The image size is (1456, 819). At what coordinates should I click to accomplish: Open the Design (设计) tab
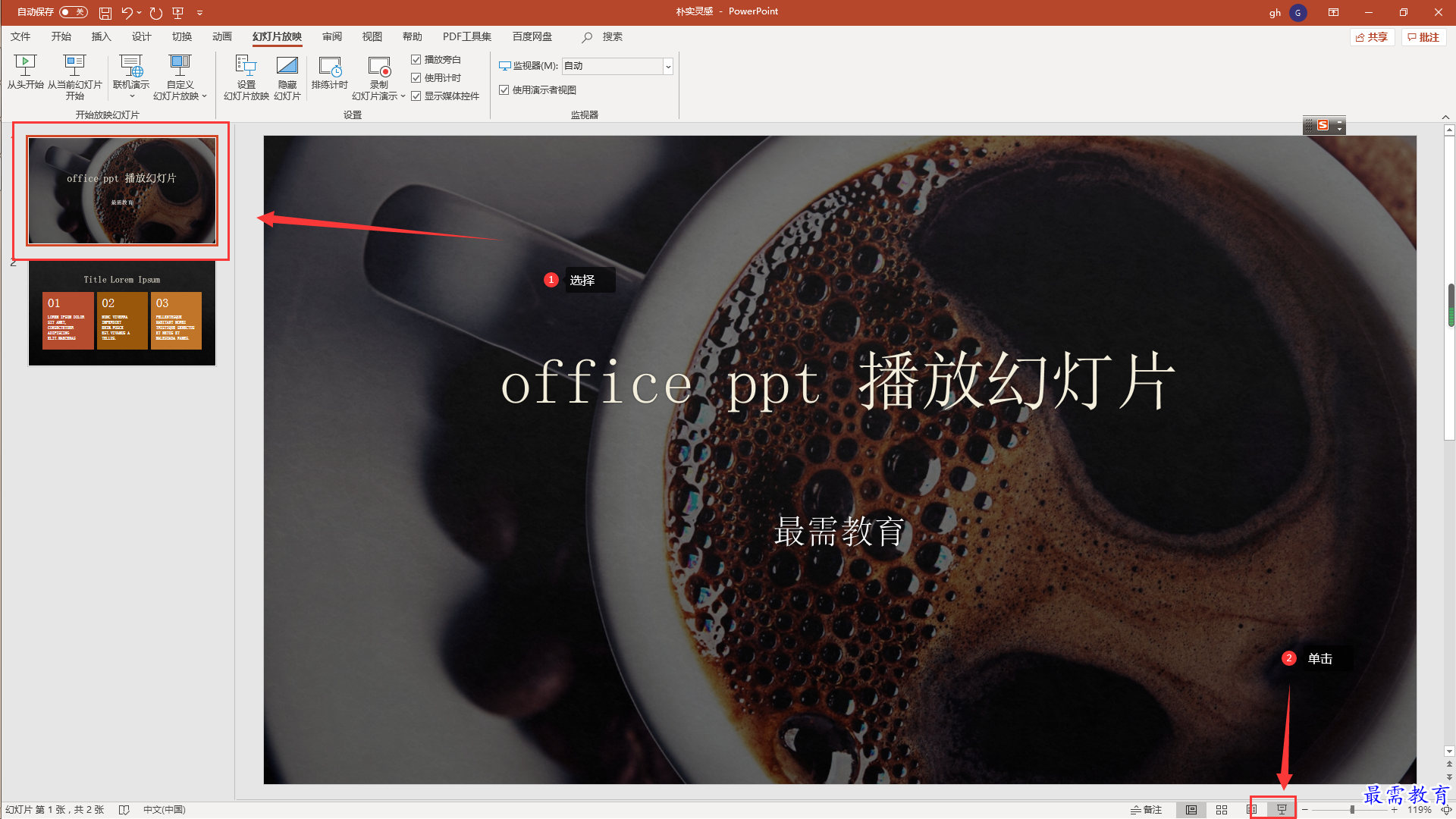click(x=142, y=36)
